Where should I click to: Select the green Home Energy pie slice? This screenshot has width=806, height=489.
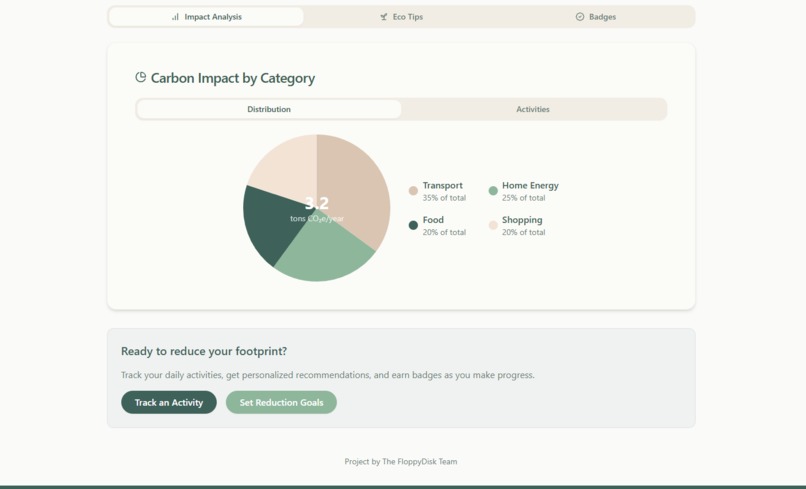click(x=324, y=252)
